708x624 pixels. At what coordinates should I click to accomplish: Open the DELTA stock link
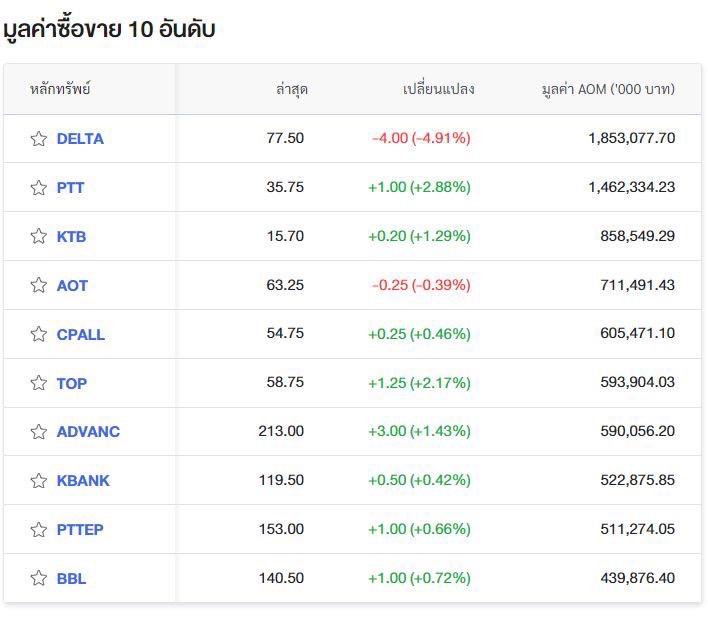[80, 139]
